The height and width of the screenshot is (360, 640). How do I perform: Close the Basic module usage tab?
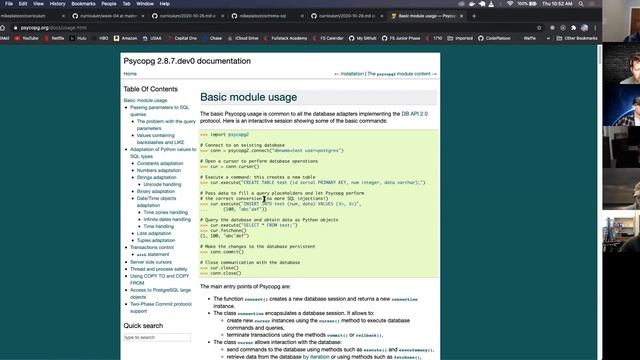[x=462, y=16]
